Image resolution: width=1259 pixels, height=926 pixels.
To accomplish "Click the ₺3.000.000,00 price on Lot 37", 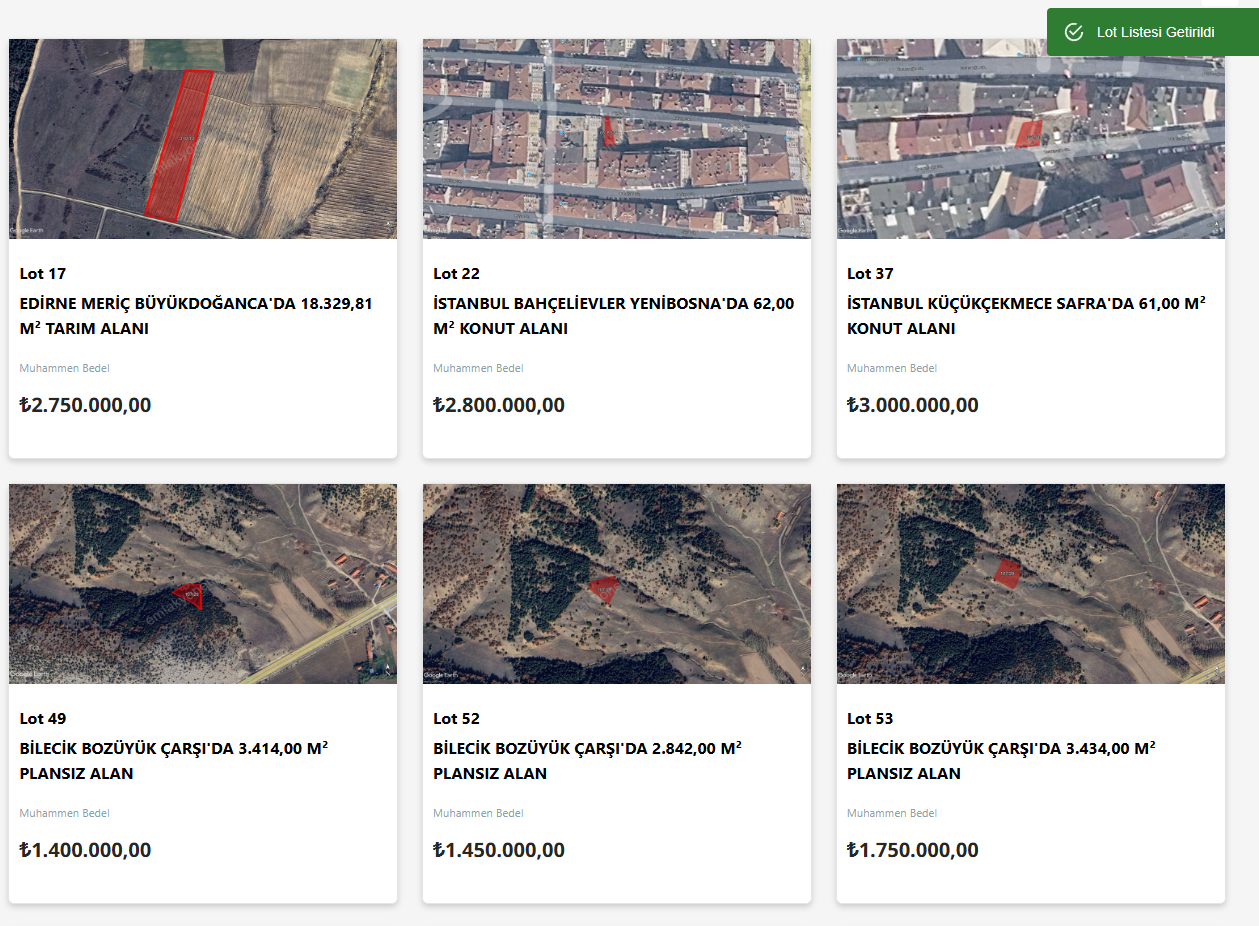I will [913, 405].
